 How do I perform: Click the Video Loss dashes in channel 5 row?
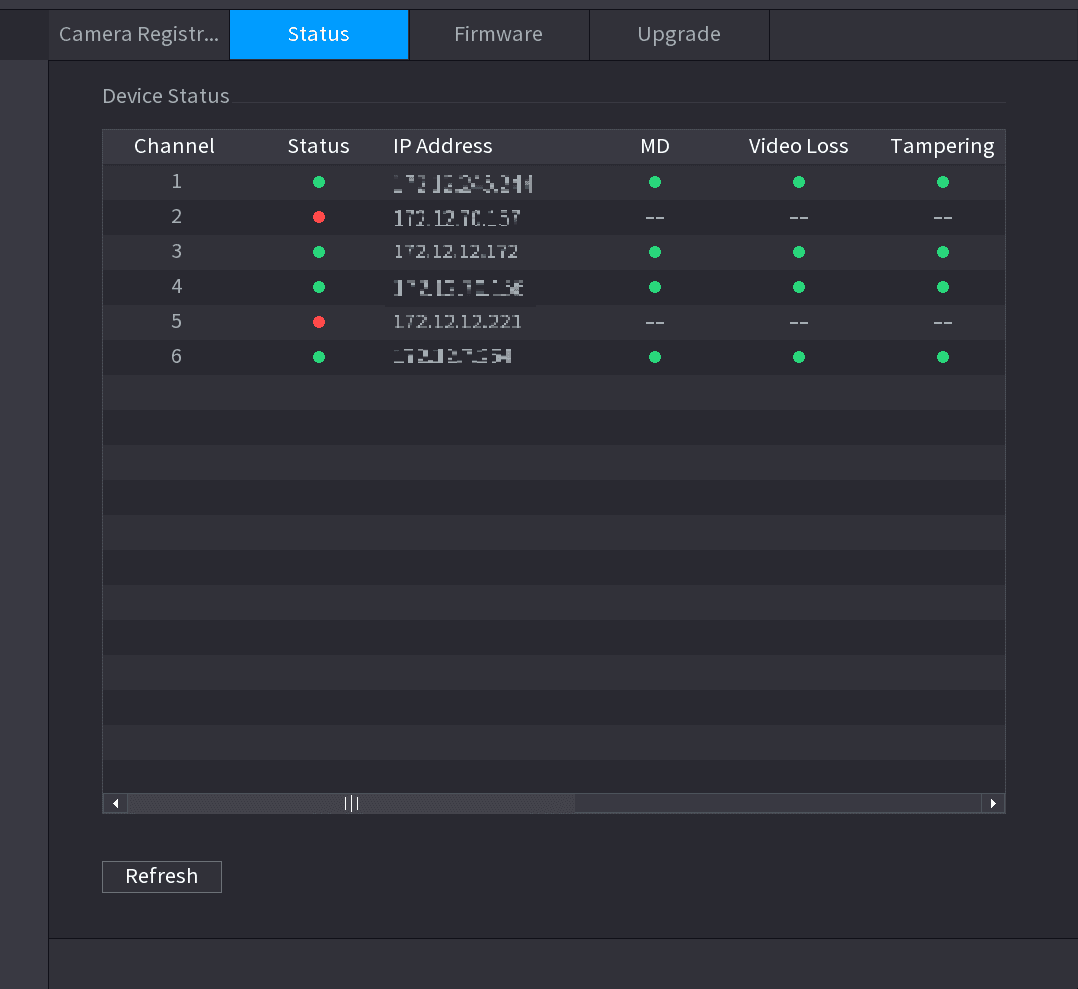[x=799, y=322]
